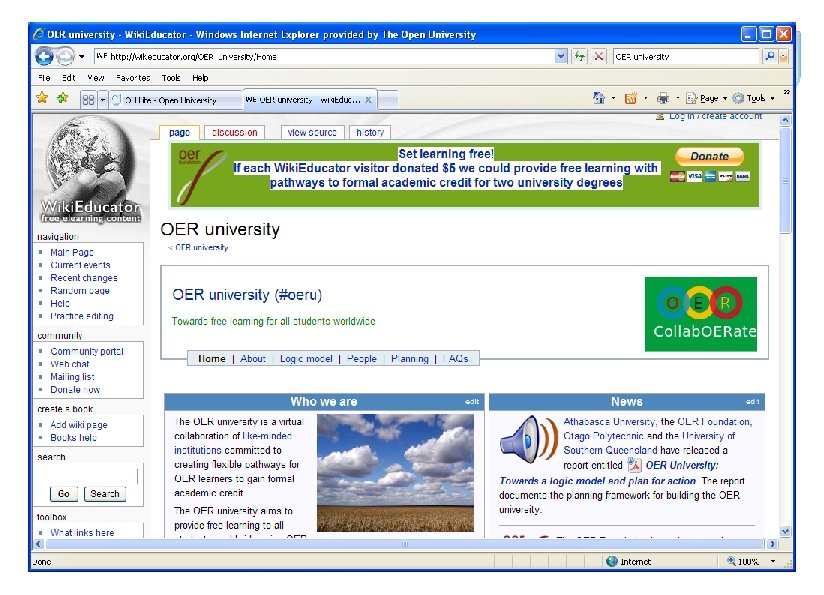Open Main Page in the navigation sidebar

[x=72, y=252]
